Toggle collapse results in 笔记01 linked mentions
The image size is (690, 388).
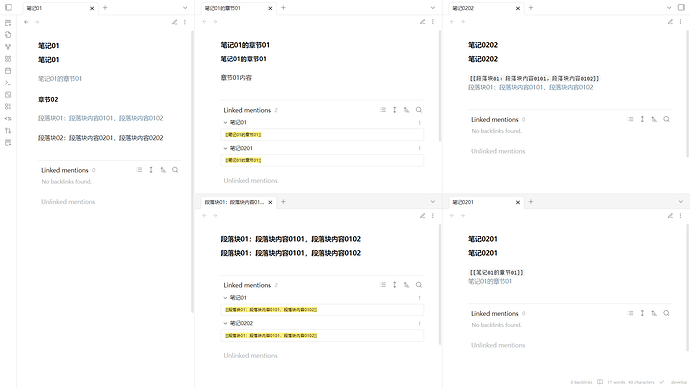[139, 170]
